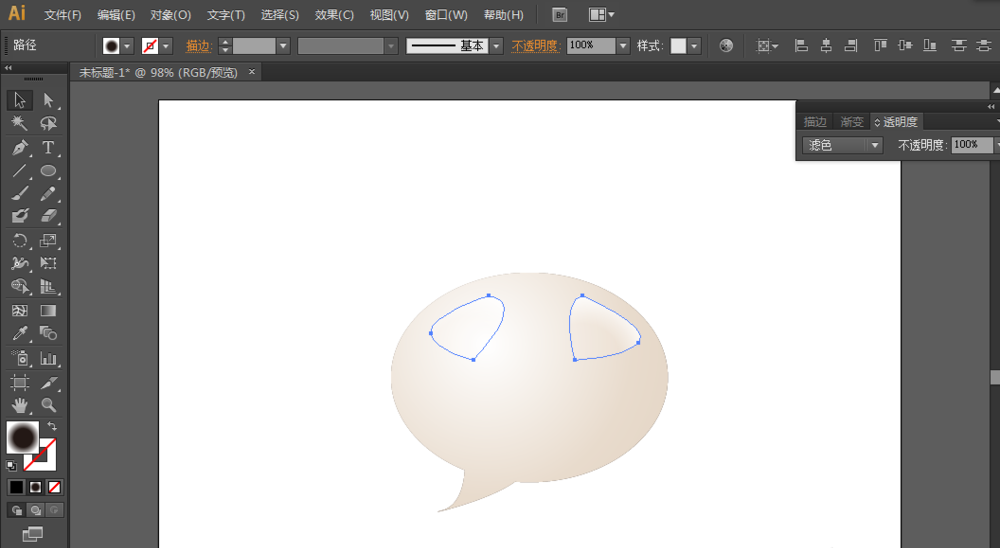Select the Slice tool
The height and width of the screenshot is (548, 1000).
point(48,382)
